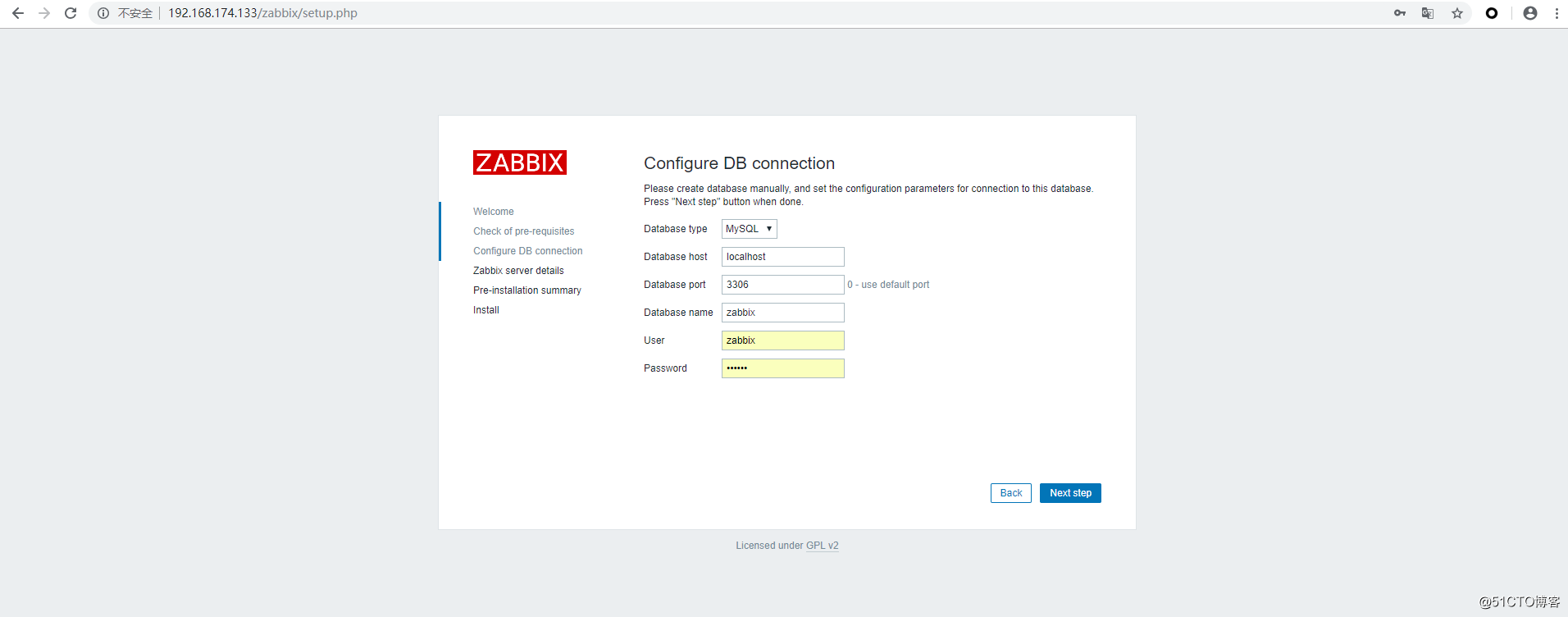Click the Password label
The height and width of the screenshot is (617, 1568).
pos(665,368)
